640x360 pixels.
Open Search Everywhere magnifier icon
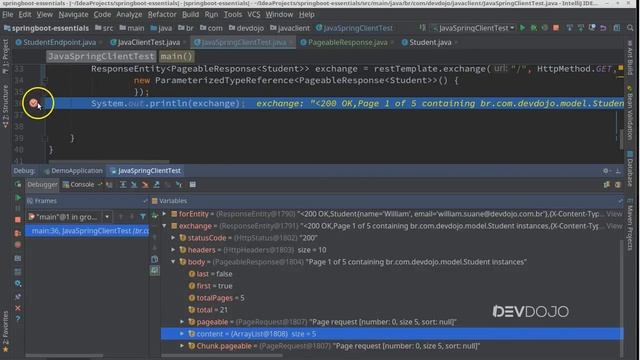click(x=631, y=28)
